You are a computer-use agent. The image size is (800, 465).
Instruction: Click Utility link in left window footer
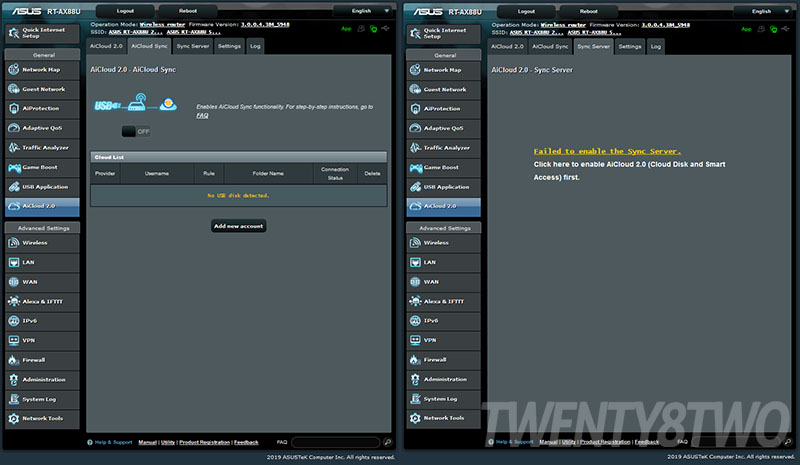tap(168, 442)
